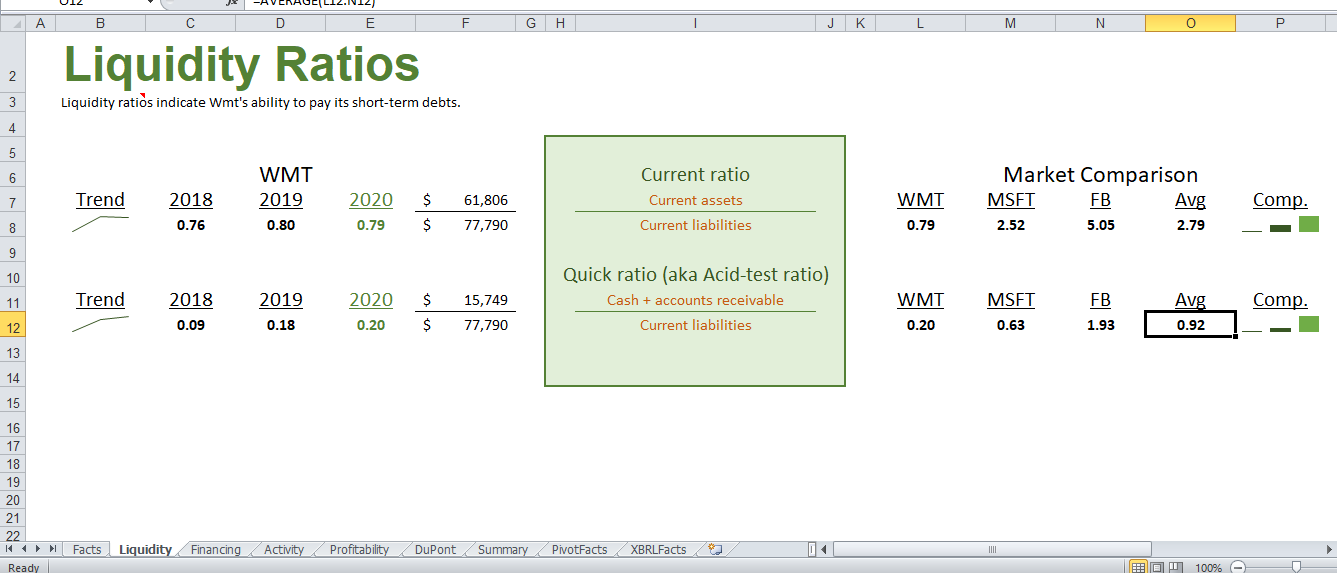Screen dimensions: 1337x573
Task: Select MSFT current ratio 2.52
Action: (1011, 225)
